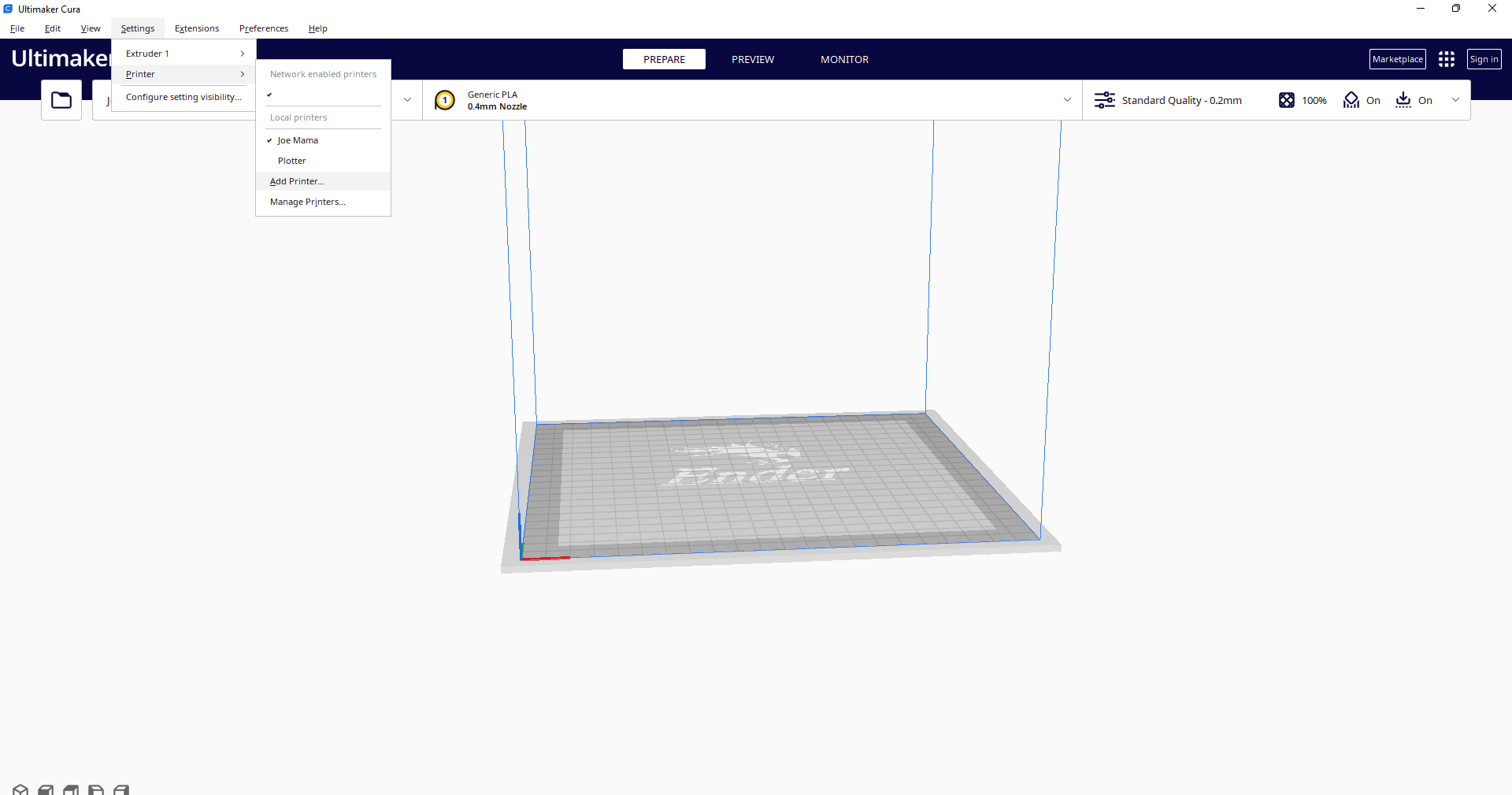Open the View menu

[x=91, y=28]
